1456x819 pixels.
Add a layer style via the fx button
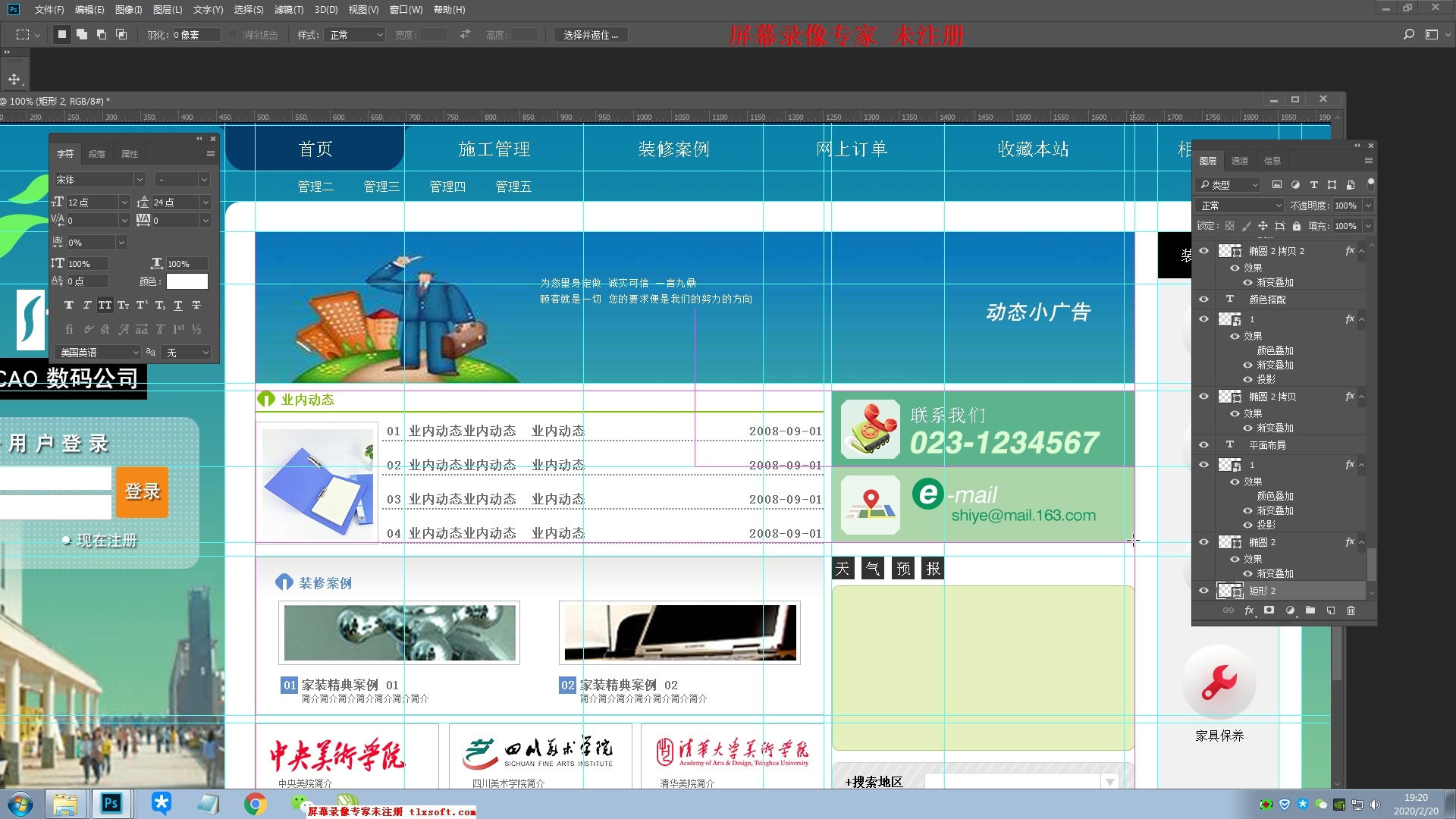1249,610
